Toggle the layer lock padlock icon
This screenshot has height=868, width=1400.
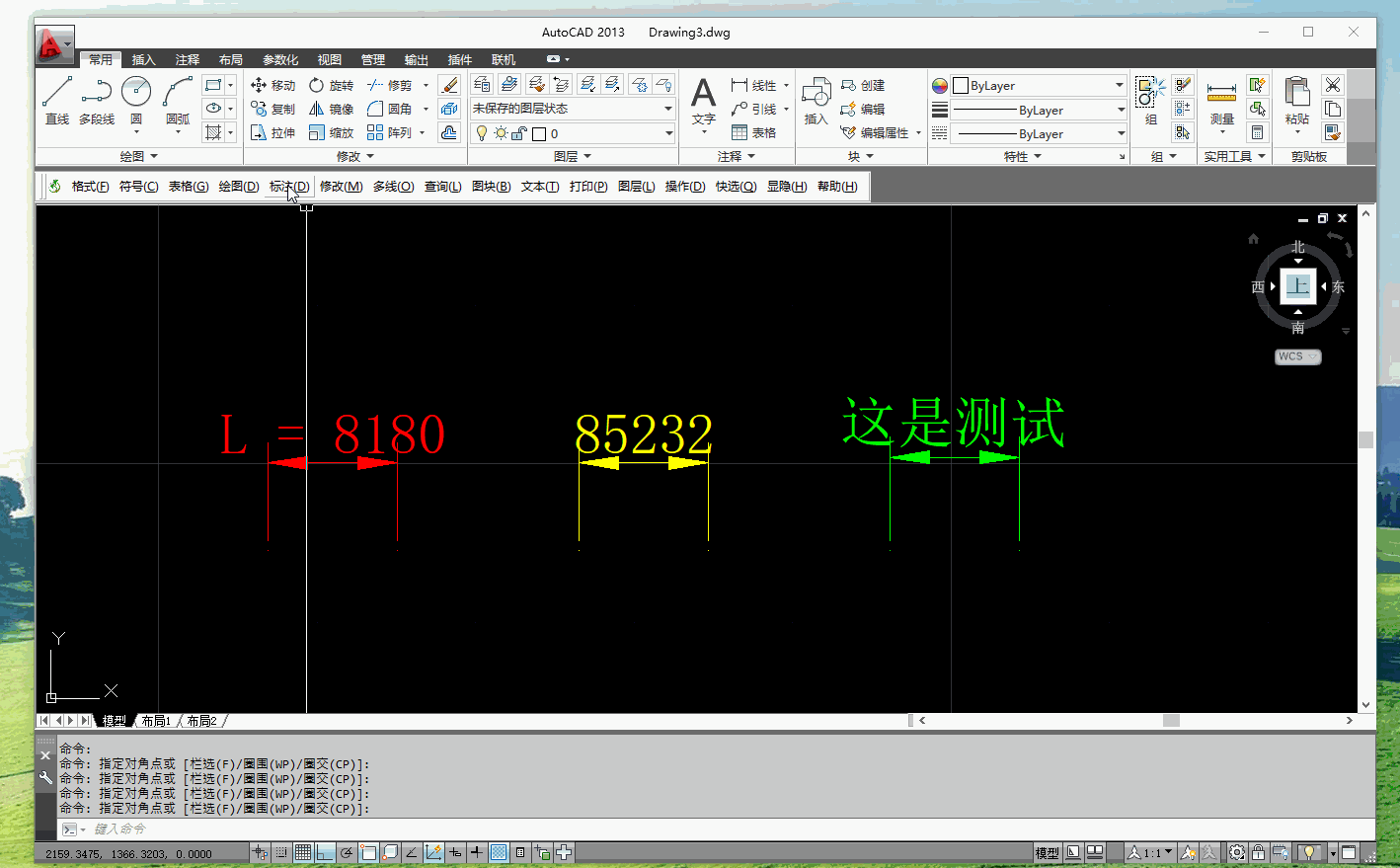pos(518,133)
